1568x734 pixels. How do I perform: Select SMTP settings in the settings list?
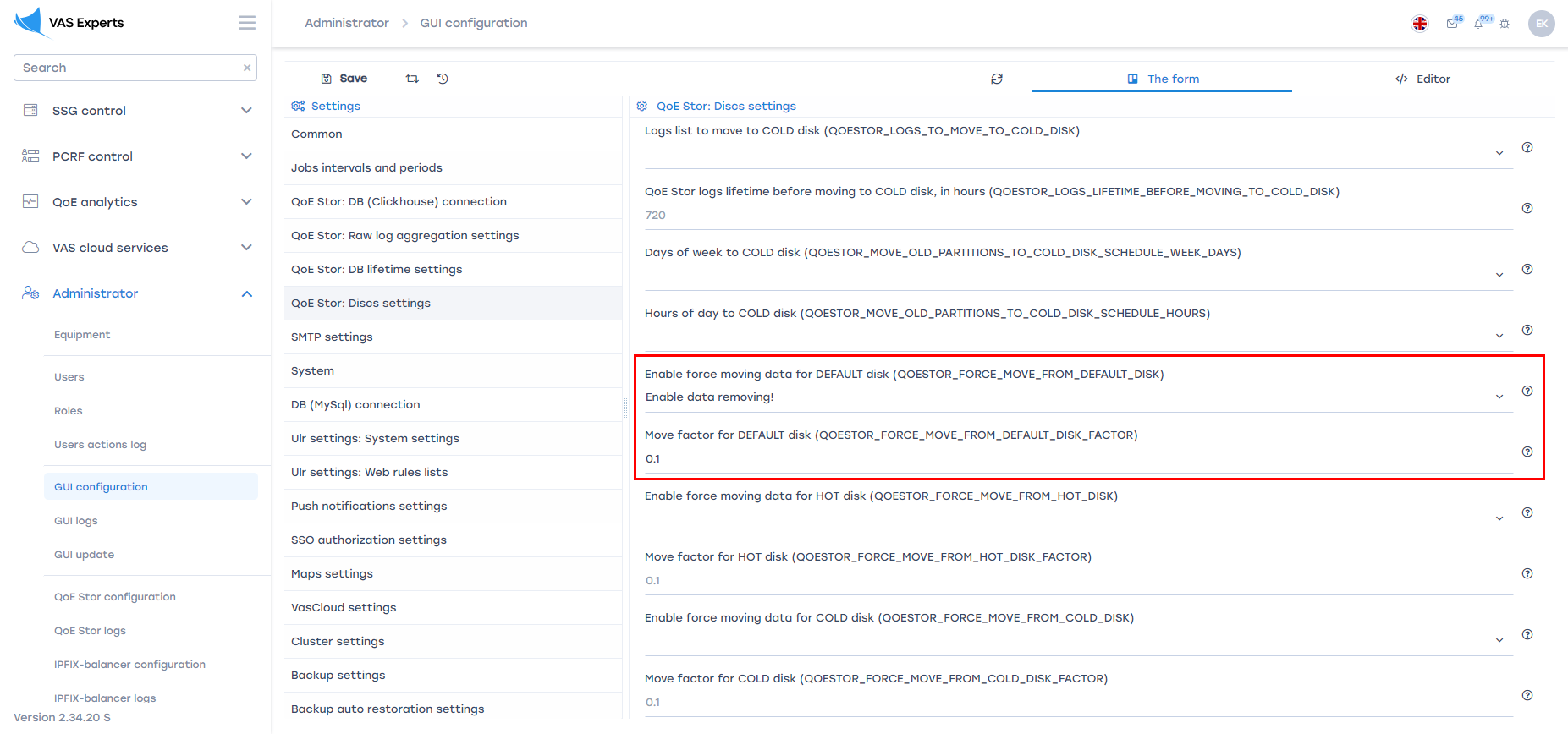pyautogui.click(x=332, y=336)
